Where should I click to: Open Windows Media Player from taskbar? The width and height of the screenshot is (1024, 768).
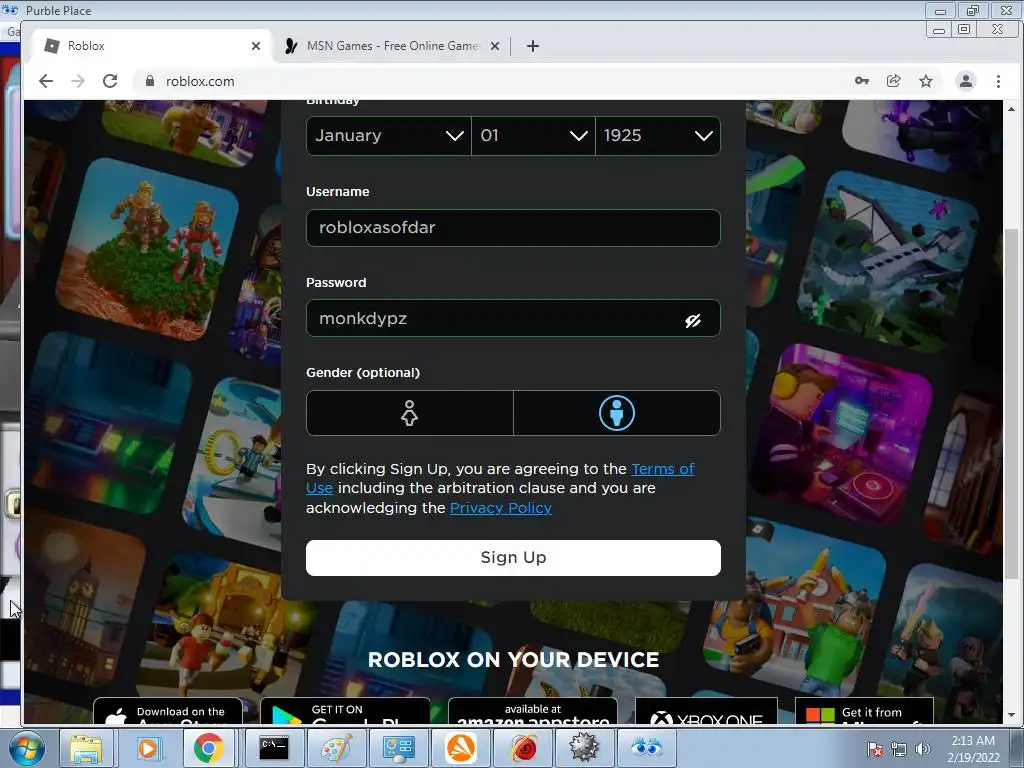click(x=148, y=748)
